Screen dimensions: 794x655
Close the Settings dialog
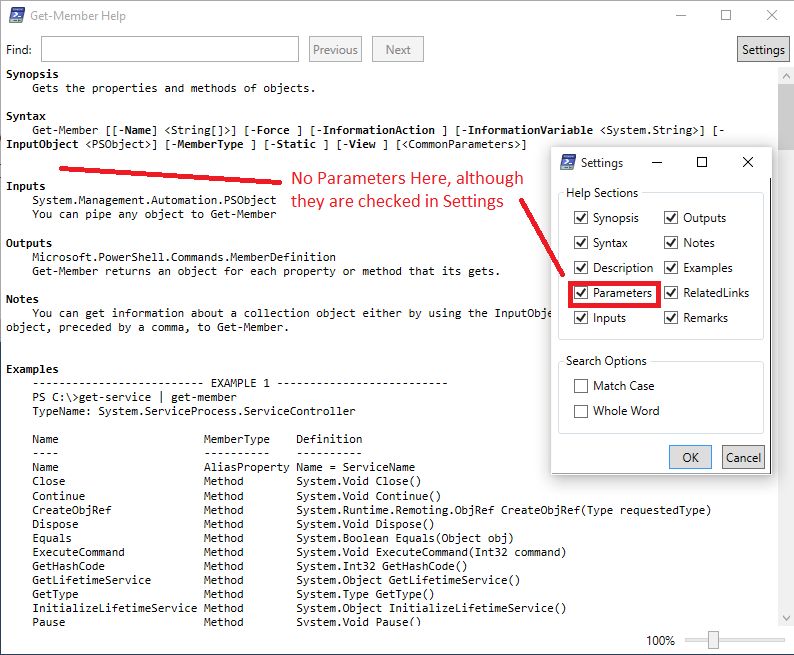tap(747, 162)
